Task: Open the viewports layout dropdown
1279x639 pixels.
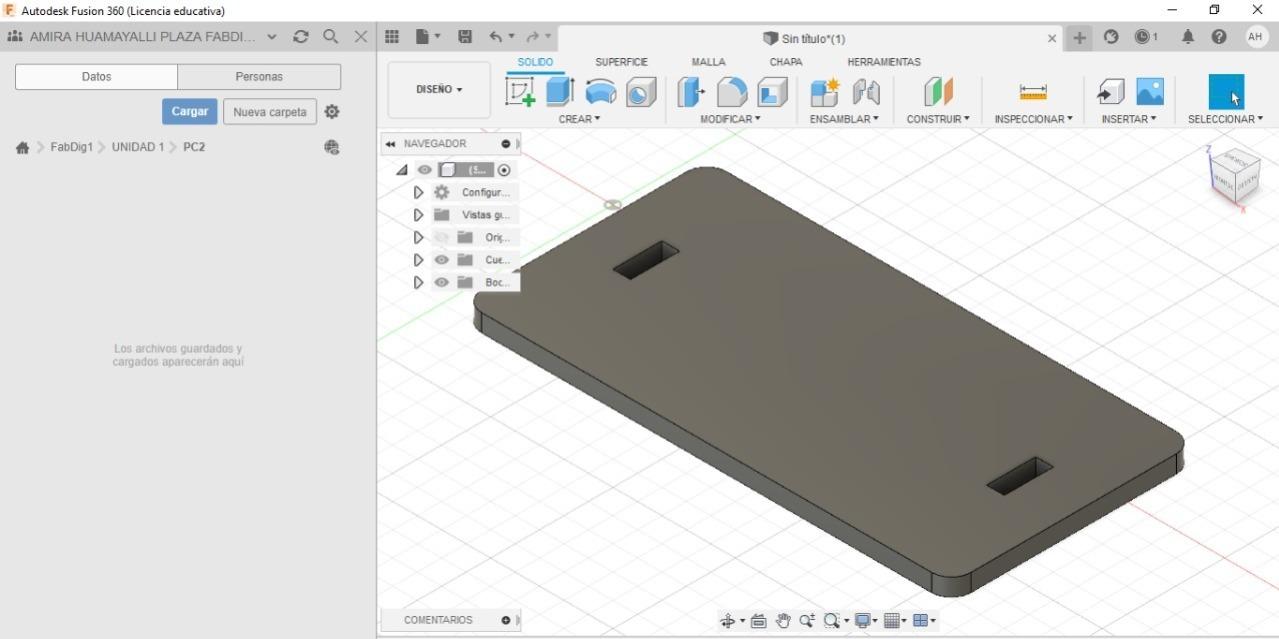Action: click(x=924, y=621)
